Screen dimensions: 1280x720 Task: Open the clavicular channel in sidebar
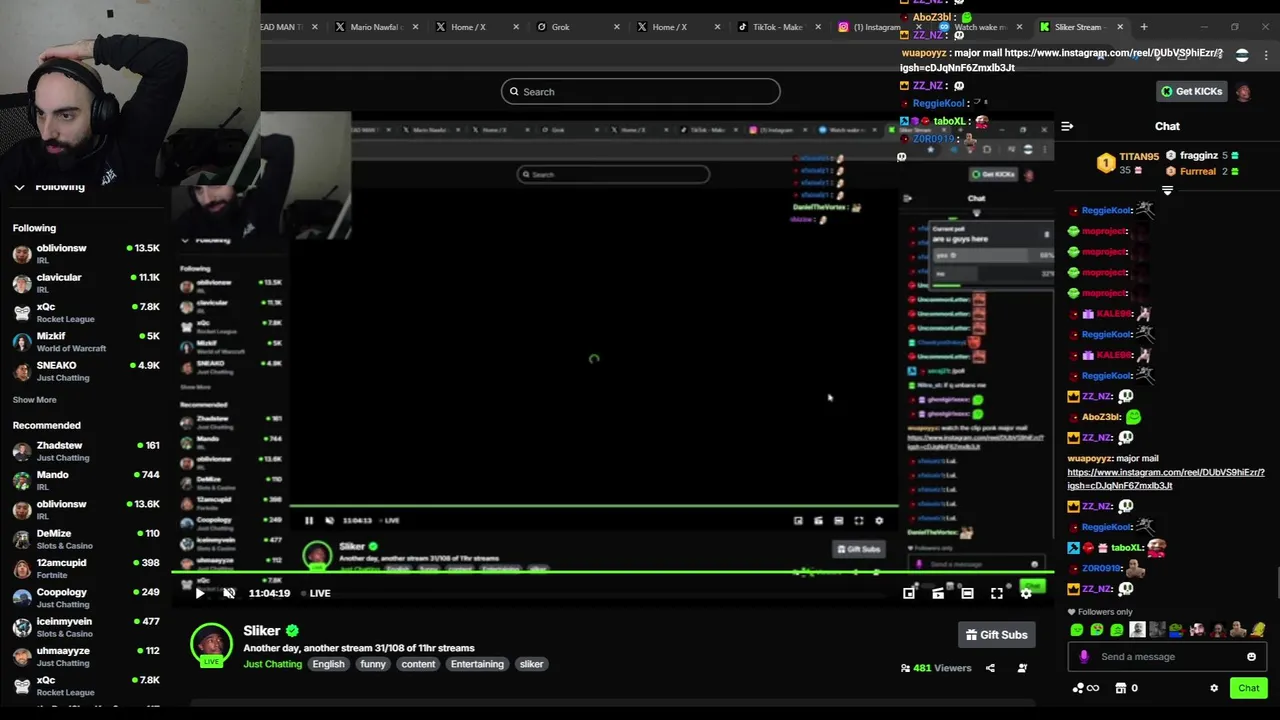tap(86, 283)
